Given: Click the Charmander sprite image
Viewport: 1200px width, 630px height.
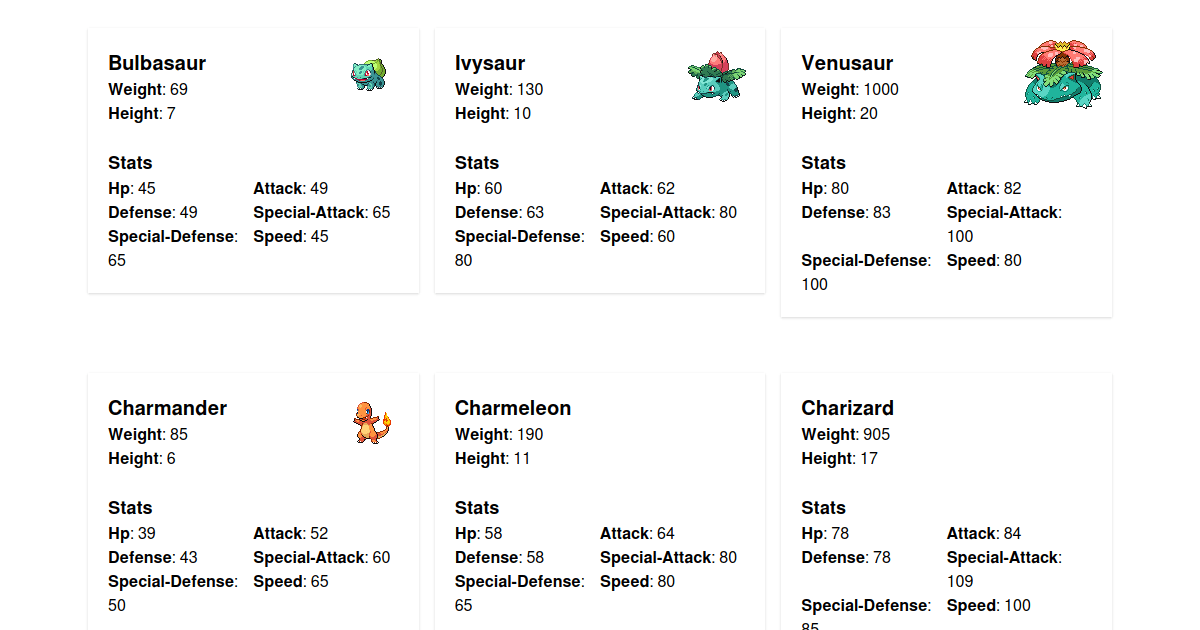Looking at the screenshot, I should pos(372,422).
